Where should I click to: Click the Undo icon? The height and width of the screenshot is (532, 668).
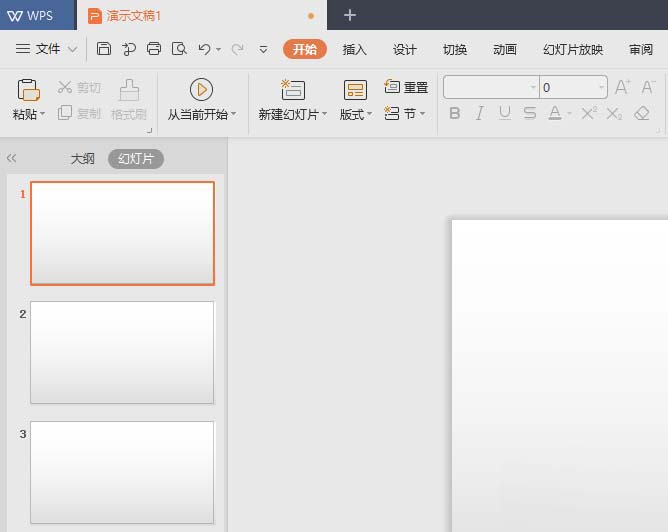(204, 49)
